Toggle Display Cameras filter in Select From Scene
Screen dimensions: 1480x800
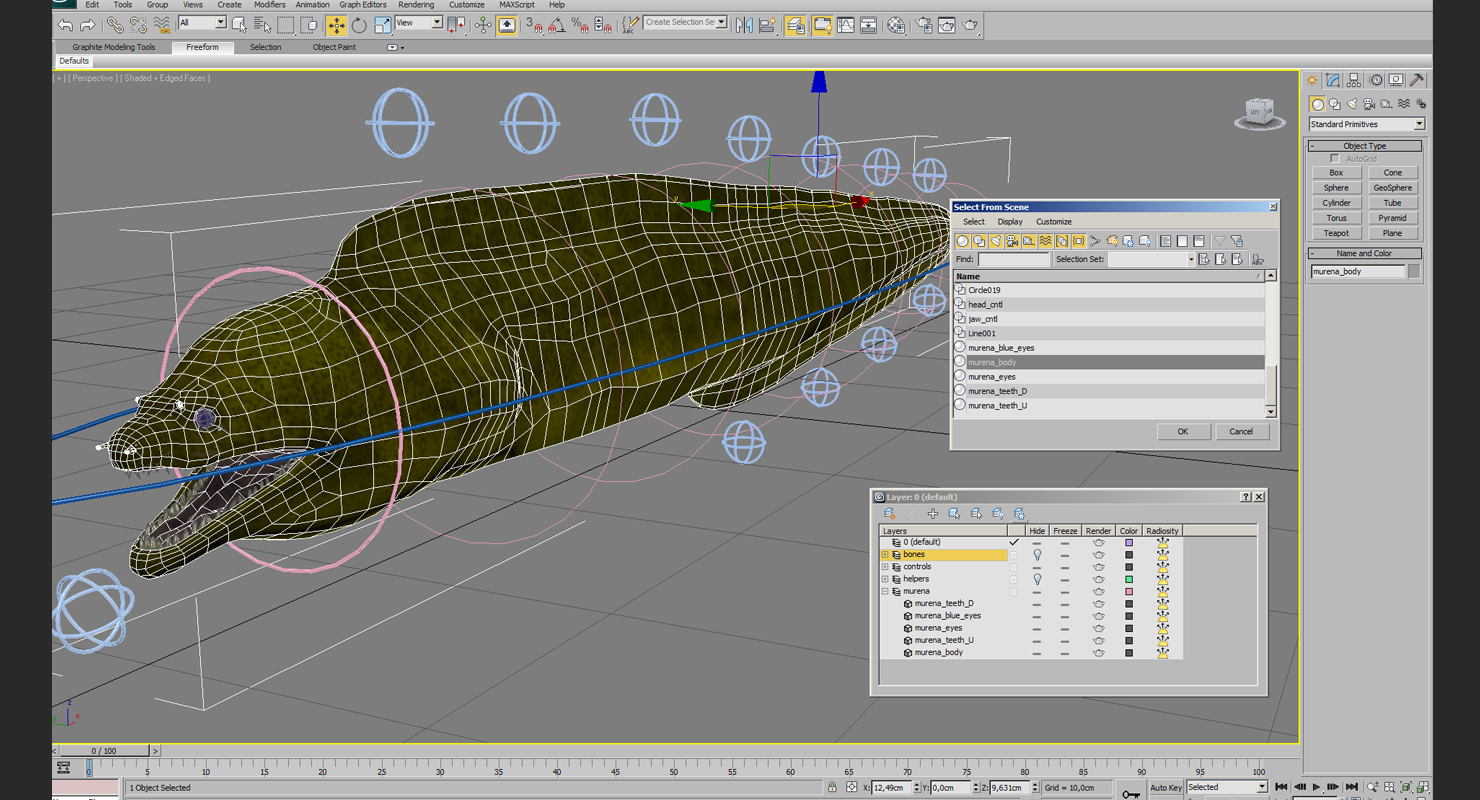pos(1012,241)
